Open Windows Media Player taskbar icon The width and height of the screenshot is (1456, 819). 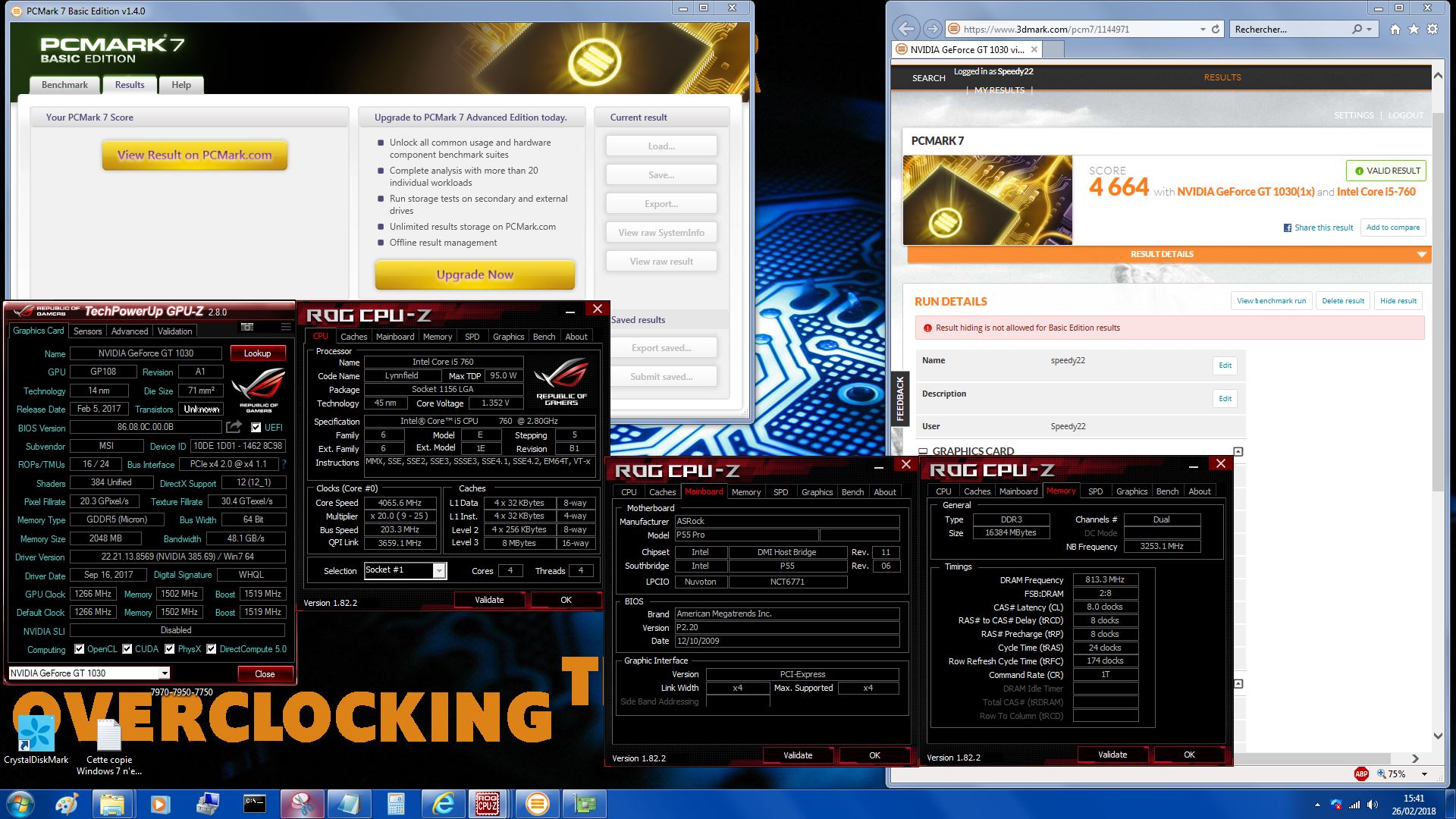pos(159,804)
